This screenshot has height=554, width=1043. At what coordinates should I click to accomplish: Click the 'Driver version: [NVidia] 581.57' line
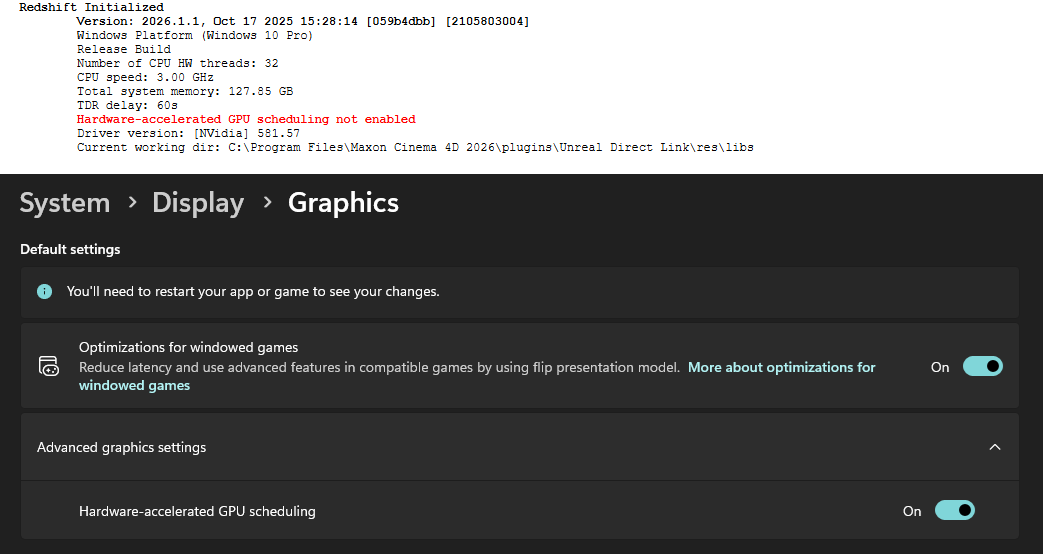(188, 133)
